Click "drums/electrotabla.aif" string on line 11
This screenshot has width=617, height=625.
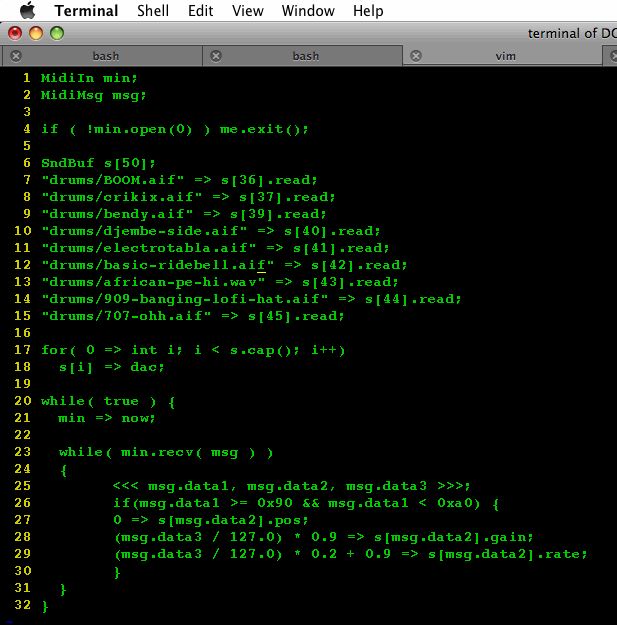click(149, 248)
